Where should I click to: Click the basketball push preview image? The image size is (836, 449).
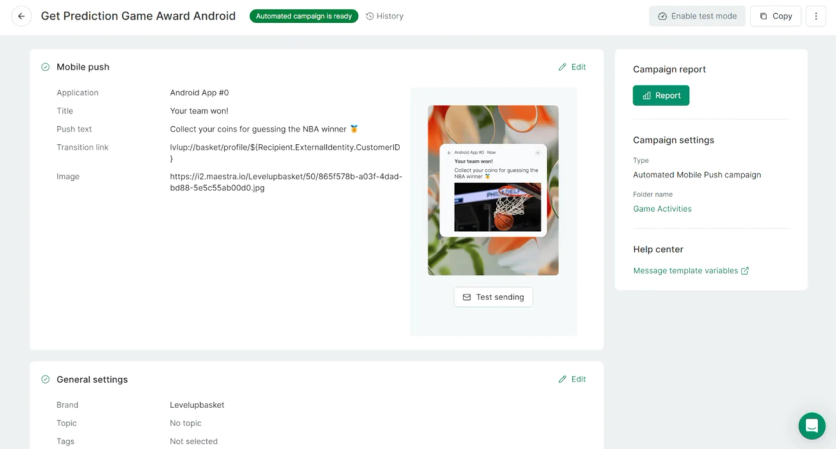(497, 207)
